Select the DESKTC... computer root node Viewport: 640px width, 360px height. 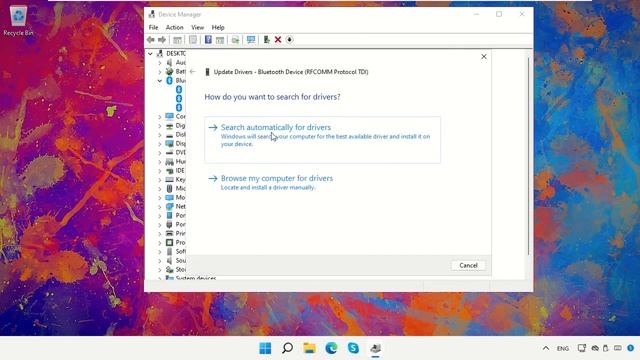coord(171,53)
